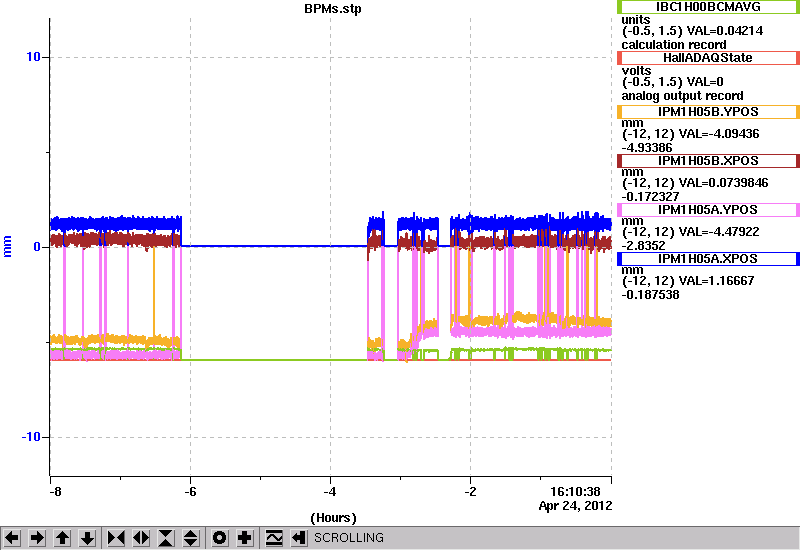The width and height of the screenshot is (800, 550).
Task: Click the 16:10:38 timestamp on the time axis
Action: (575, 492)
